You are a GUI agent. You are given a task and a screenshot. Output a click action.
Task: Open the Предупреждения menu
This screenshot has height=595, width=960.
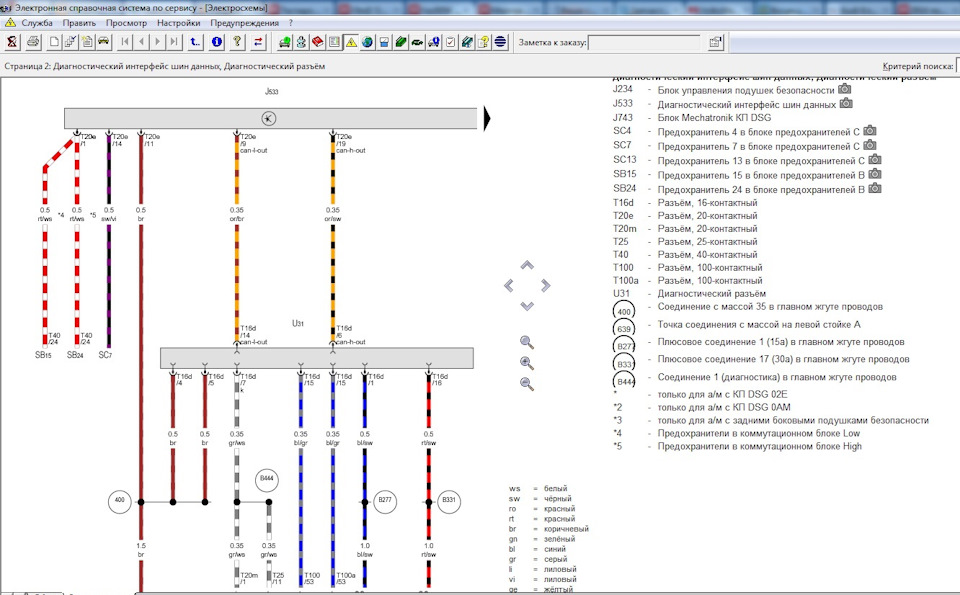pyautogui.click(x=245, y=22)
